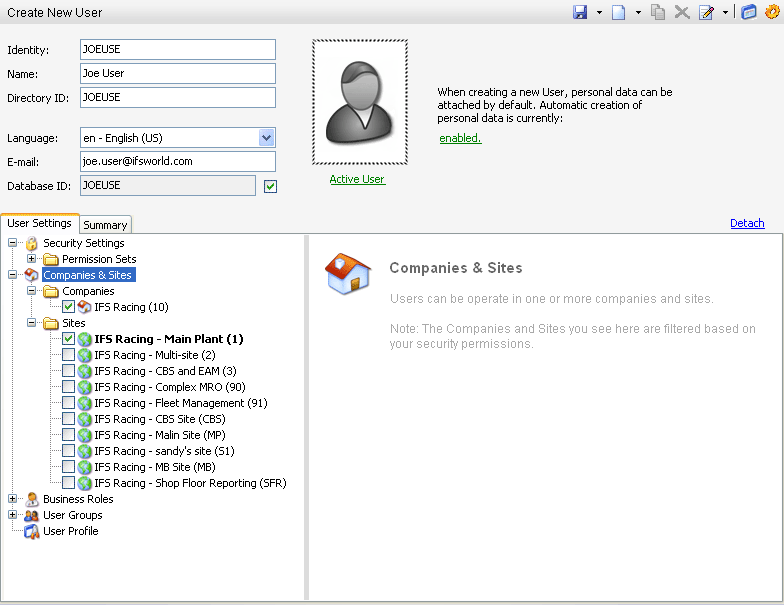Click the user avatar photo placeholder

(x=359, y=102)
